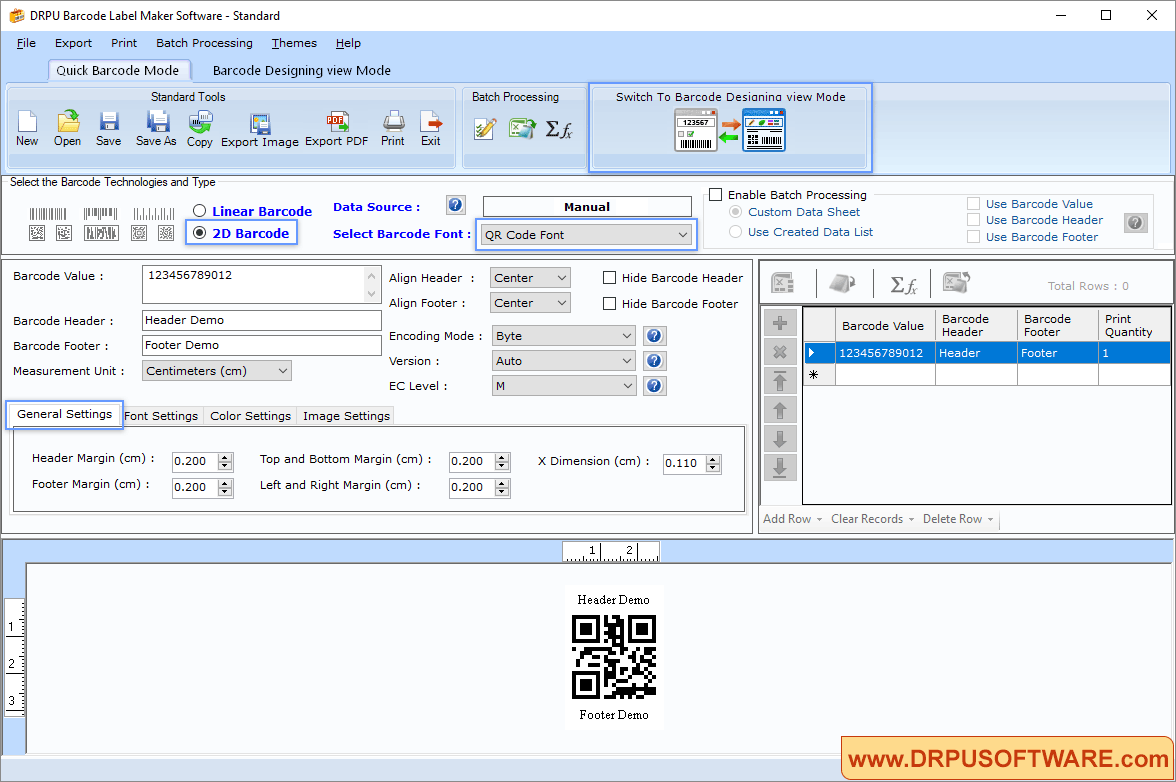This screenshot has width=1176, height=782.
Task: Move row down one position
Action: click(780, 439)
